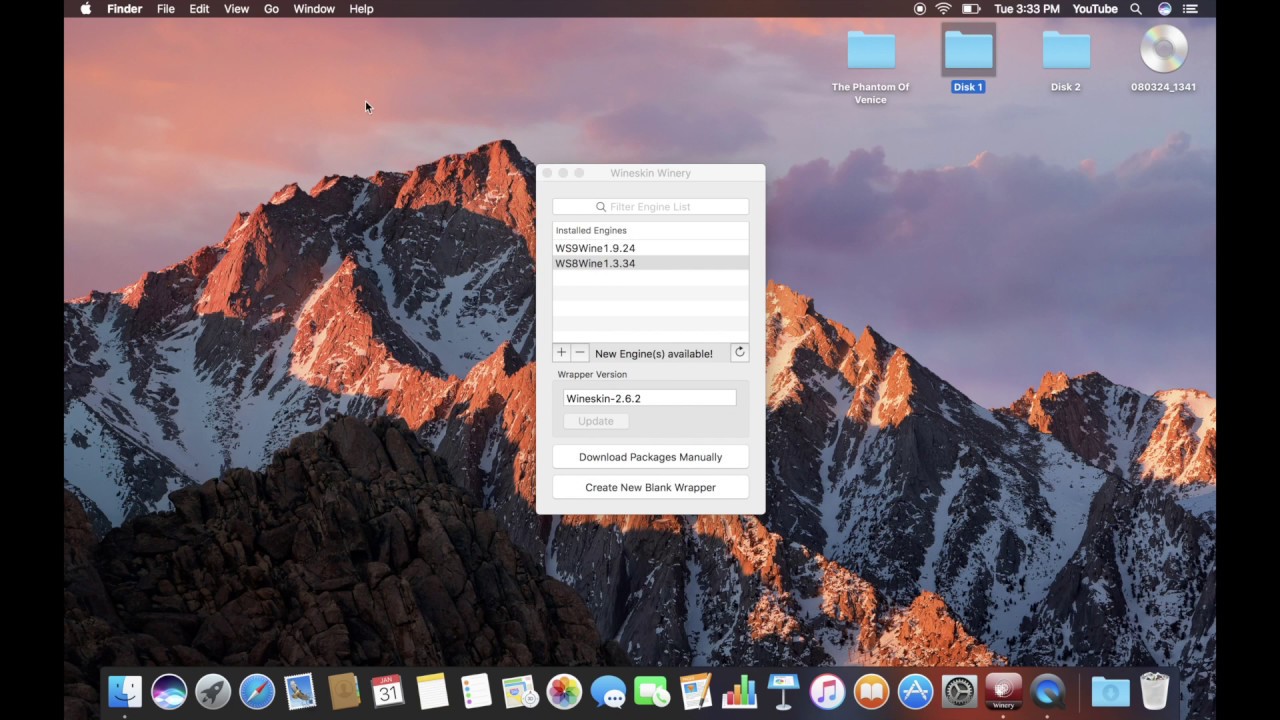Open the Edit menu
Image resolution: width=1280 pixels, height=720 pixels.
[x=199, y=9]
